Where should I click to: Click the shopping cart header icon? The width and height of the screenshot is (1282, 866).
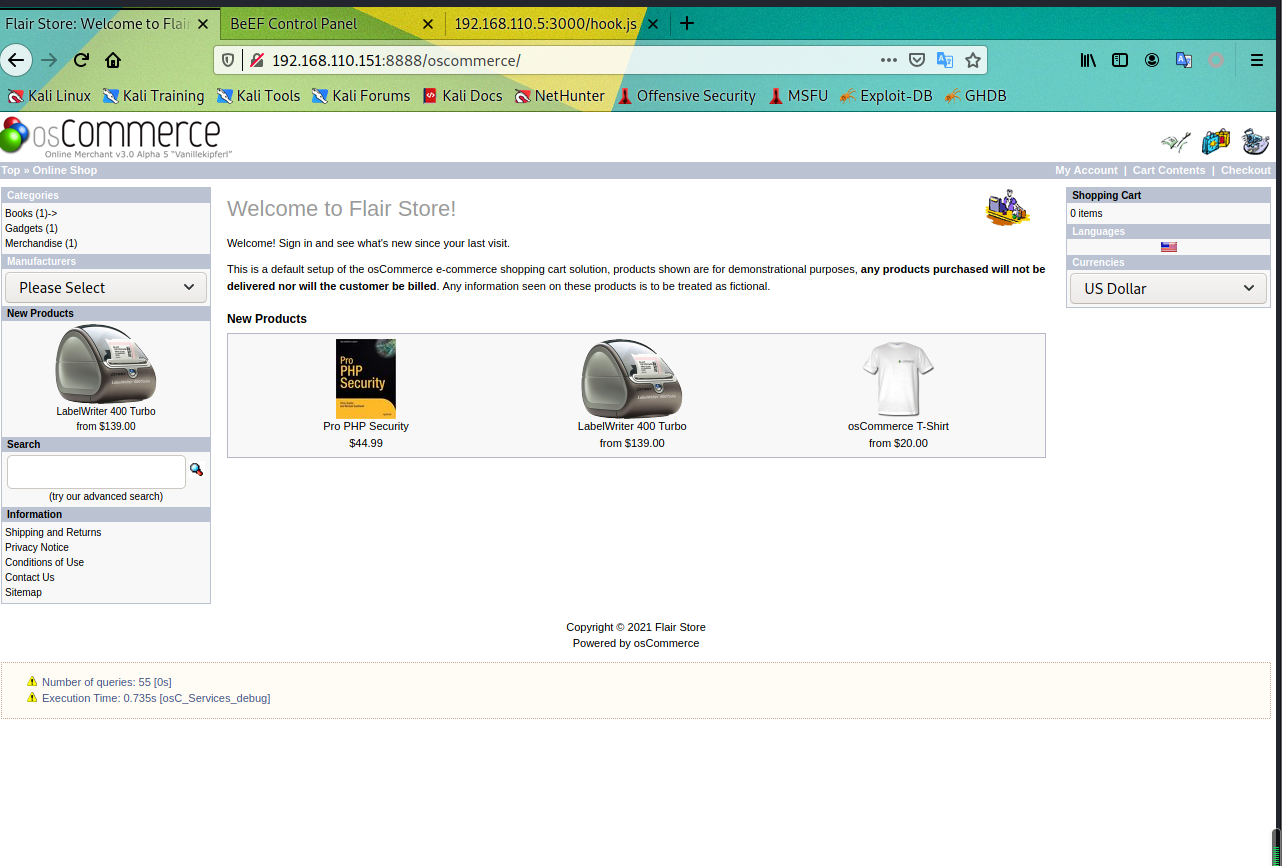click(x=1215, y=142)
